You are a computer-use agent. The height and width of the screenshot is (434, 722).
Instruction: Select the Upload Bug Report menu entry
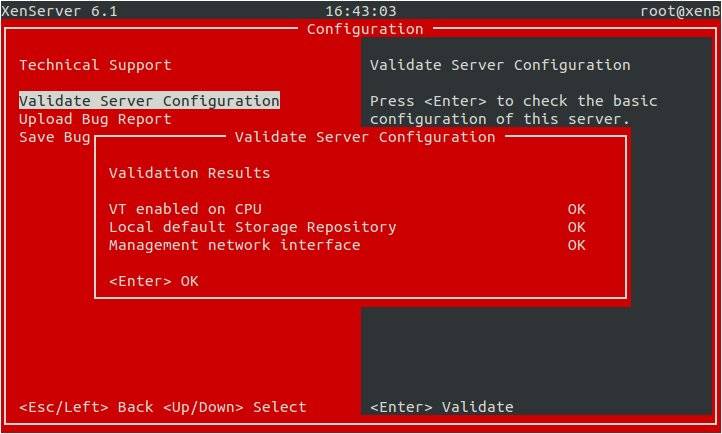(x=95, y=119)
